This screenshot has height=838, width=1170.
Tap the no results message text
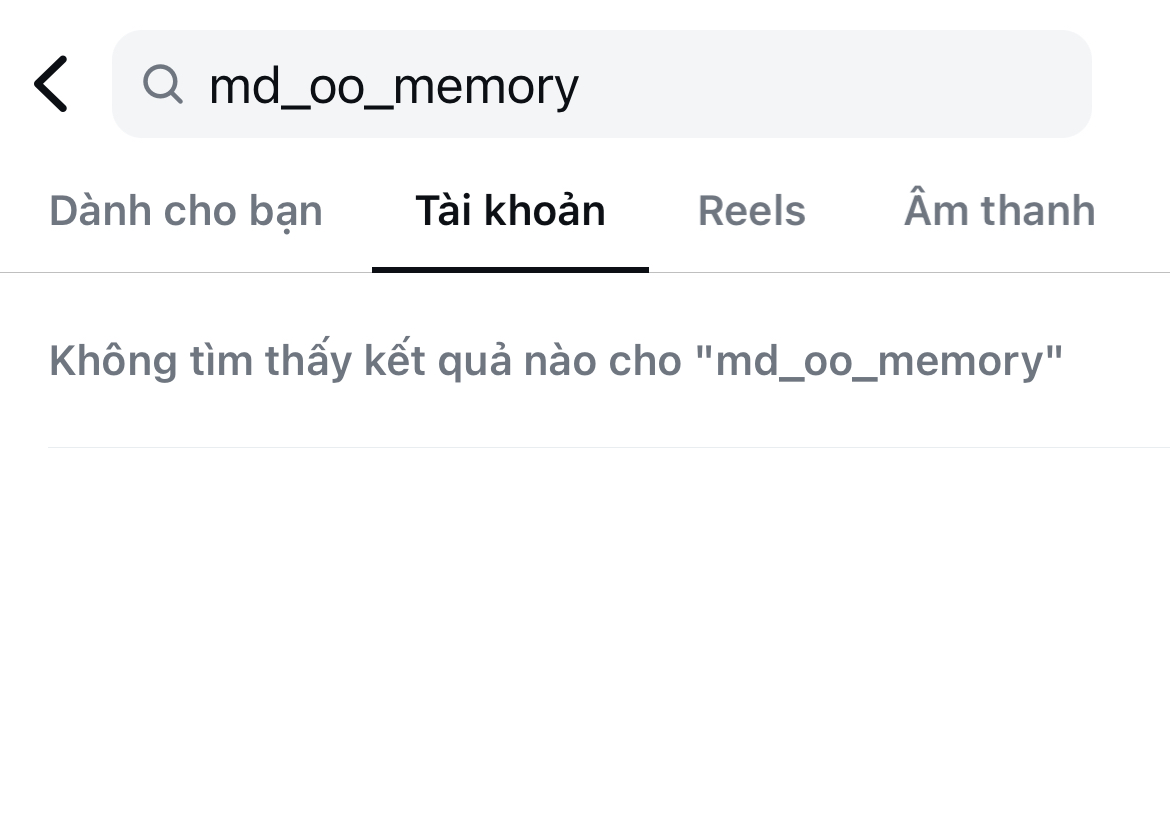[x=554, y=360]
